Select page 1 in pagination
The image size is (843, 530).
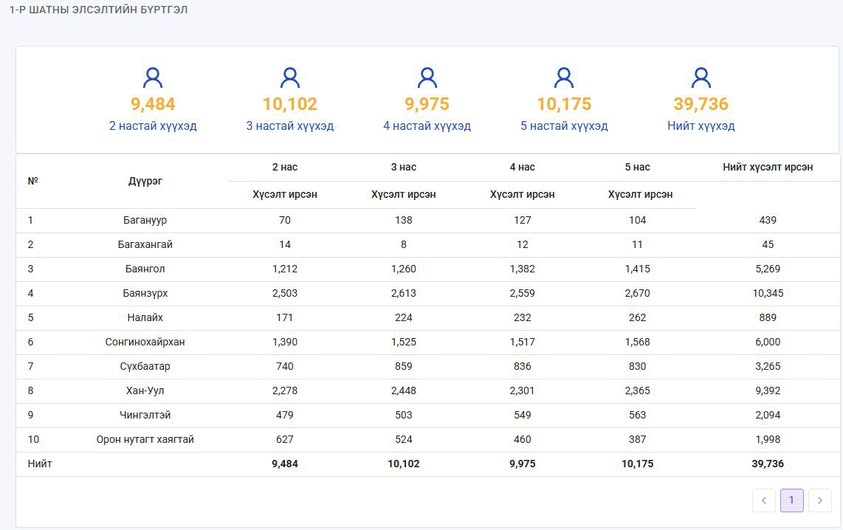[x=791, y=500]
